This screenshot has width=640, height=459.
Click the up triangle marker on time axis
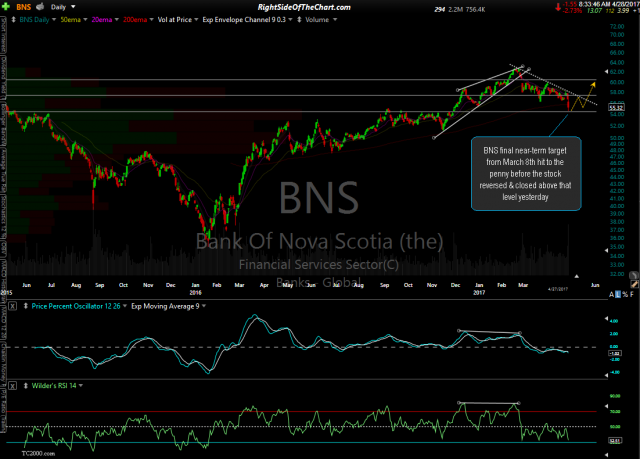pyautogui.click(x=576, y=276)
